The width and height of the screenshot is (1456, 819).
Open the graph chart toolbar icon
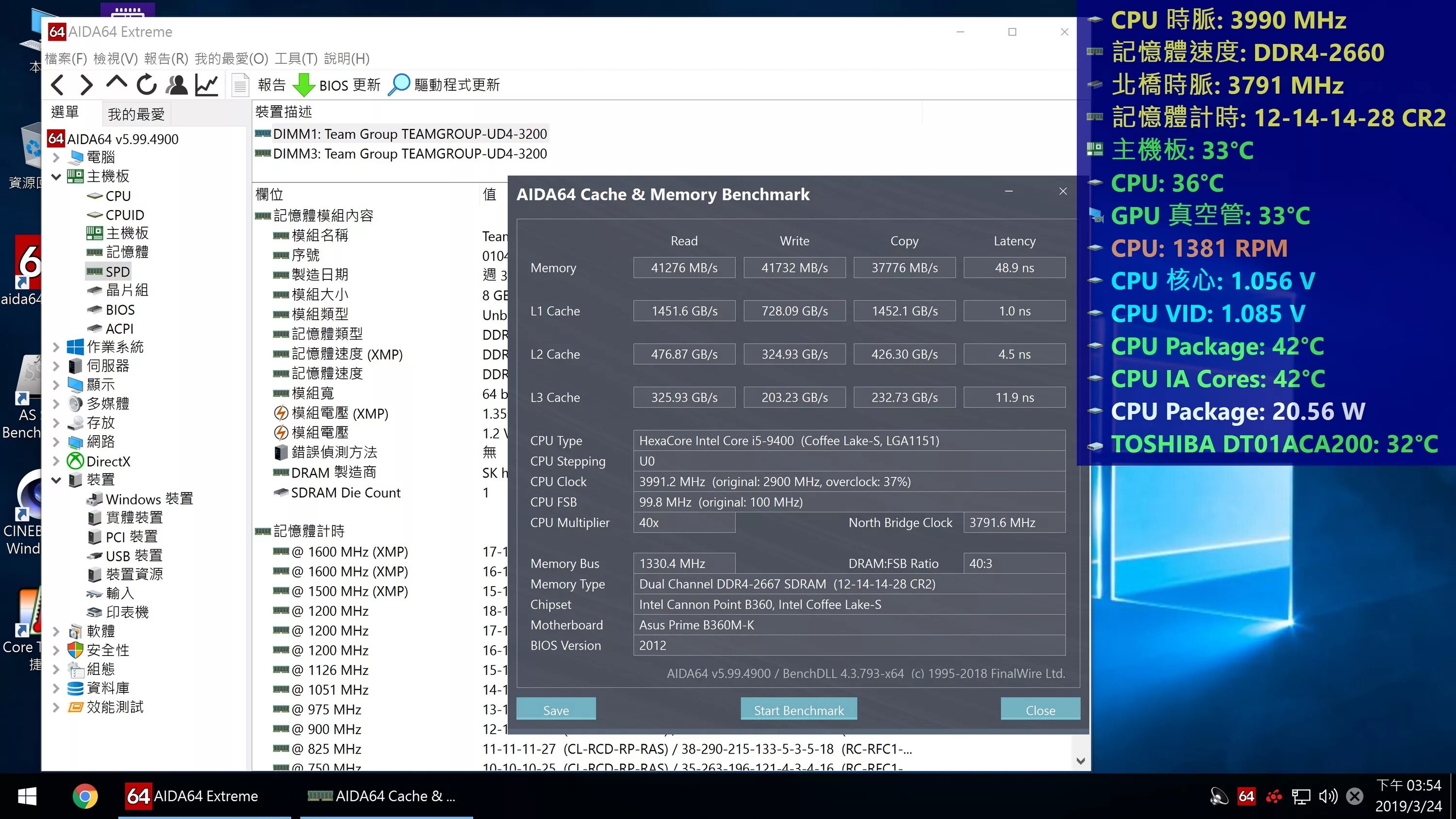point(207,85)
